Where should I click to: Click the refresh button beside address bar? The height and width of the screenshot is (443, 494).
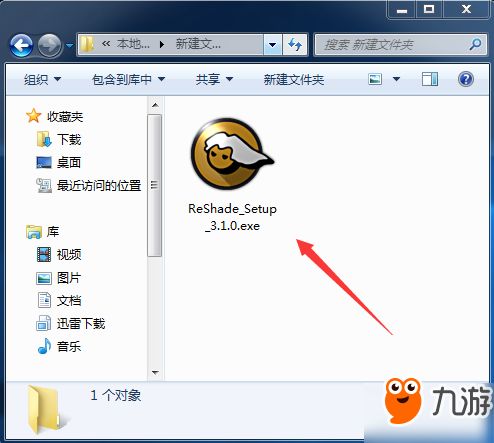pyautogui.click(x=295, y=44)
